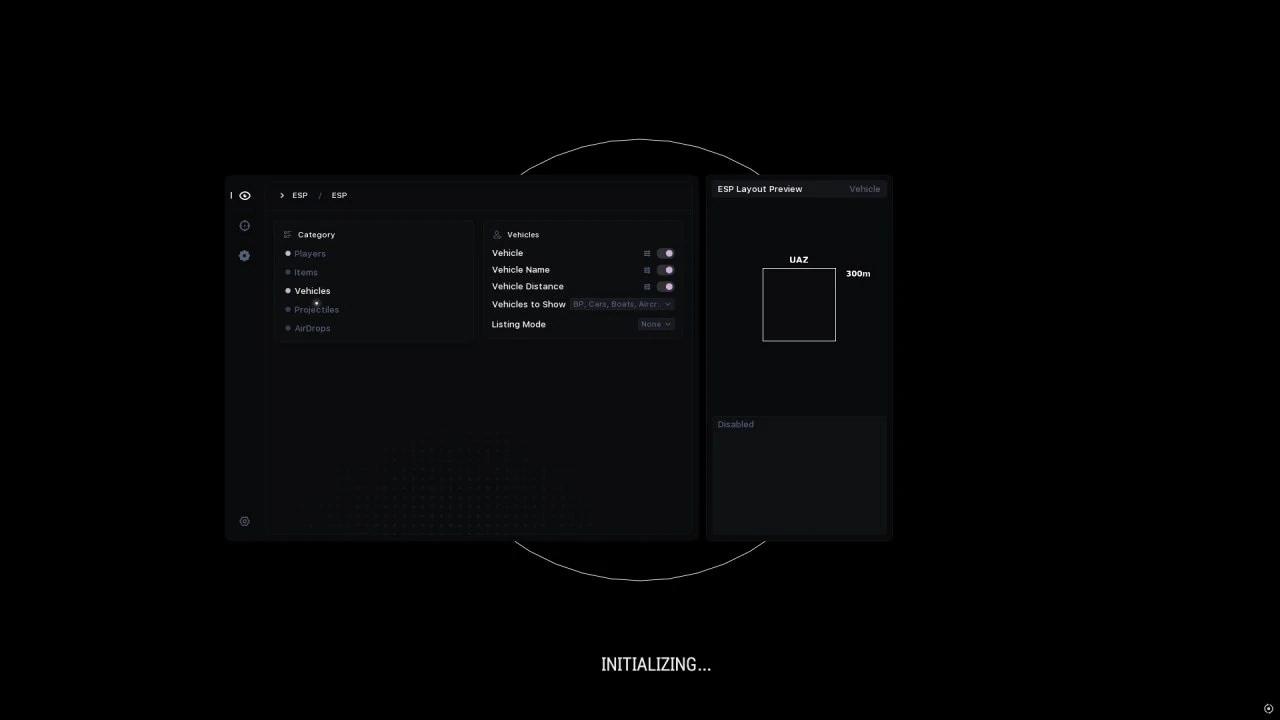The width and height of the screenshot is (1280, 720).
Task: Expand the Vehicles to Show dropdown
Action: (622, 304)
